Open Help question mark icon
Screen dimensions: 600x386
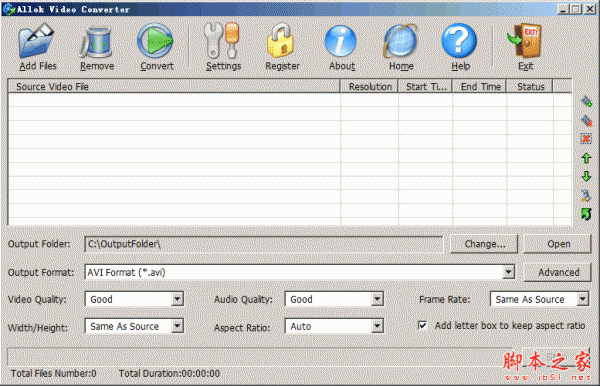tap(459, 40)
